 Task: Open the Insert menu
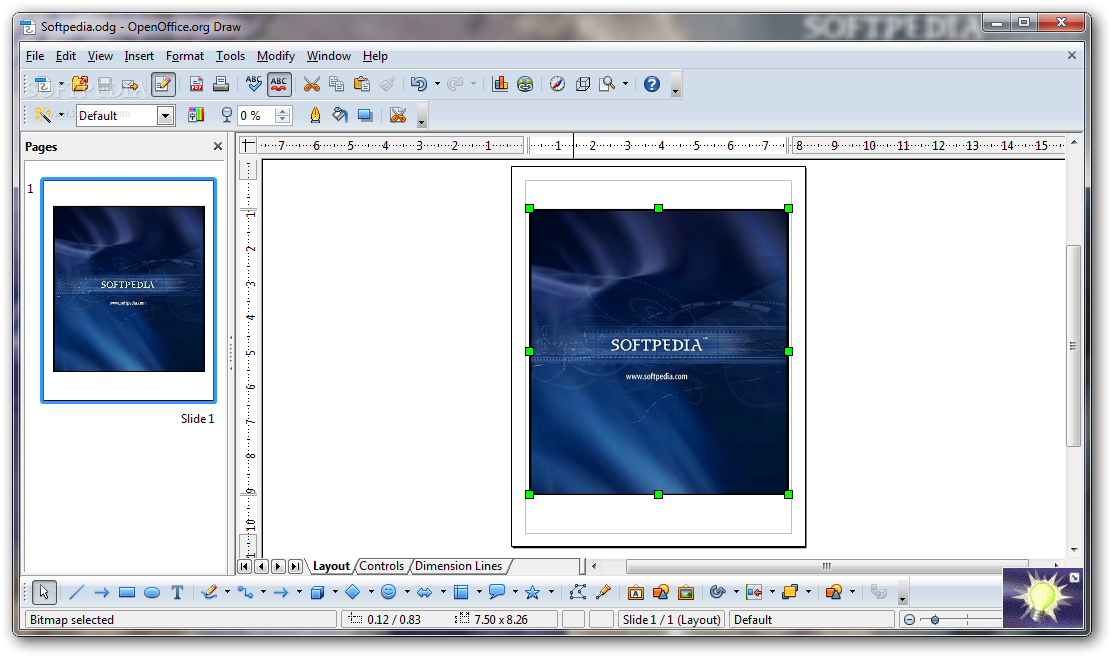pyautogui.click(x=139, y=56)
